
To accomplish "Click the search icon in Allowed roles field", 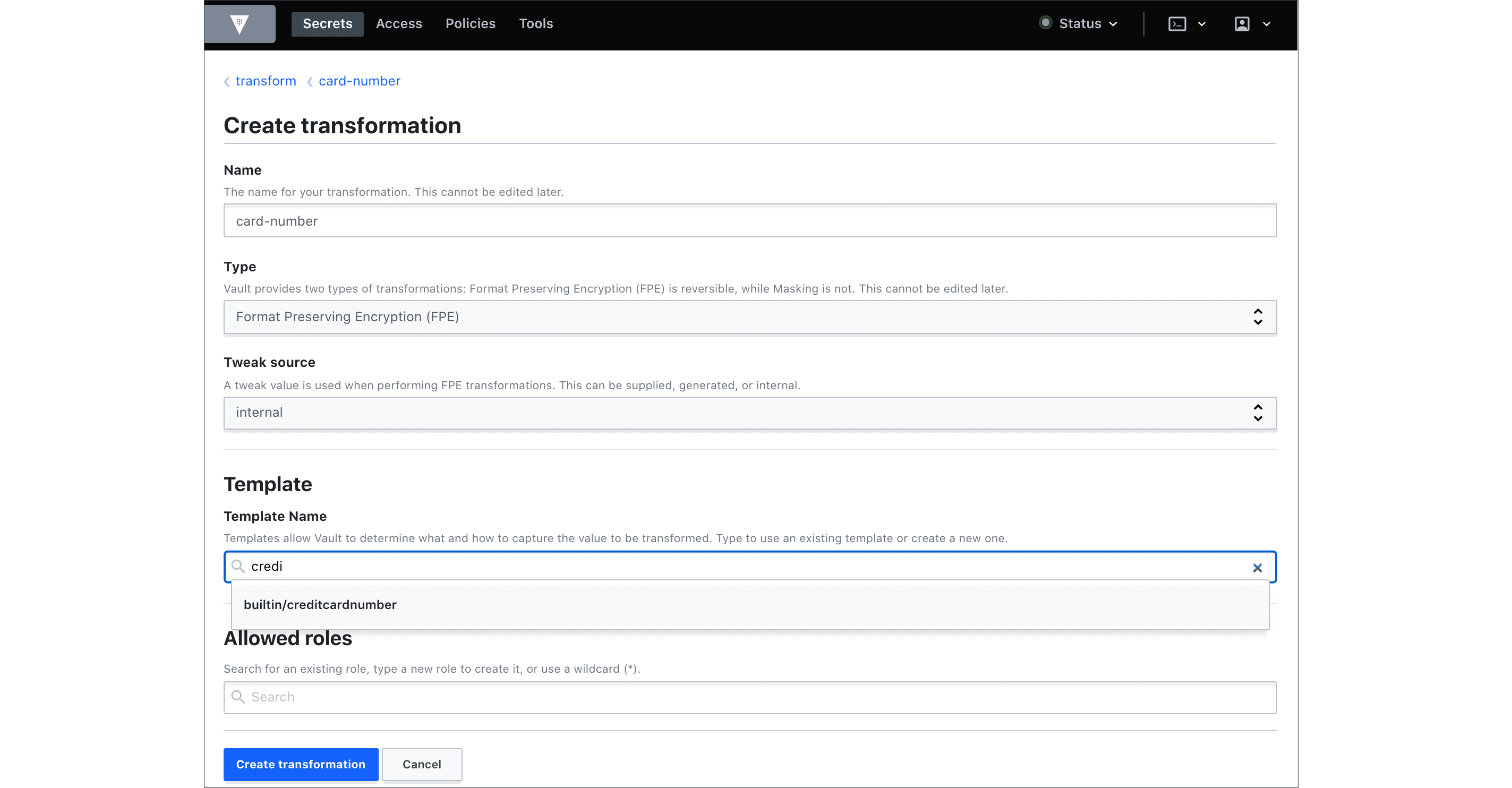I will 238,697.
